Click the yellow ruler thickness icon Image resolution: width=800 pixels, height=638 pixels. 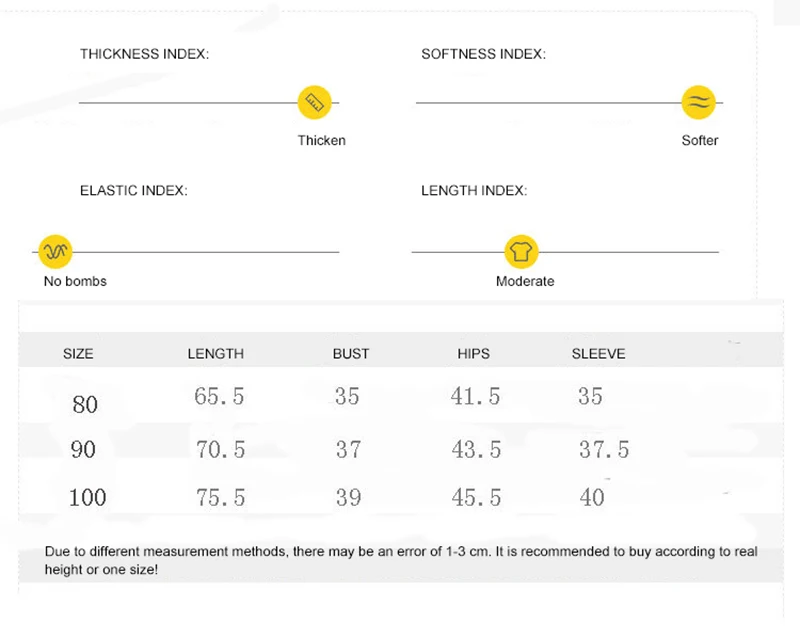(x=314, y=102)
